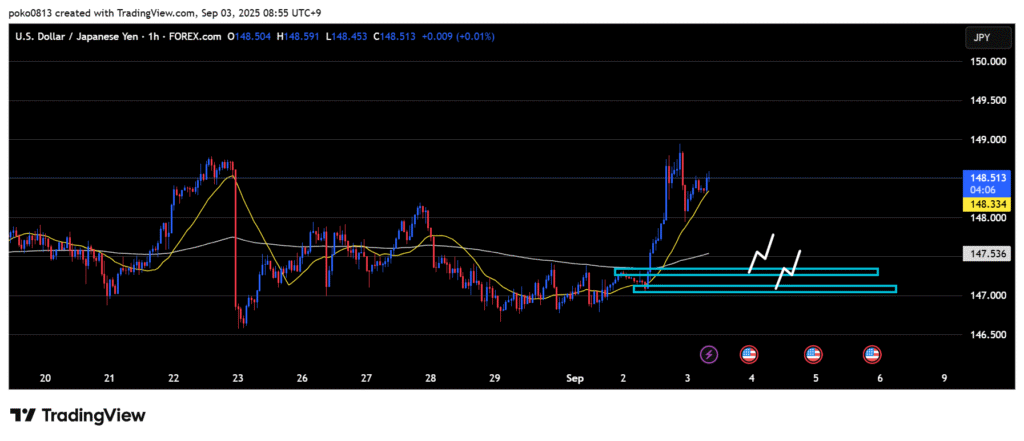This screenshot has height=441, width=1024.
Task: Click the Sep label on the time axis
Action: click(x=574, y=378)
